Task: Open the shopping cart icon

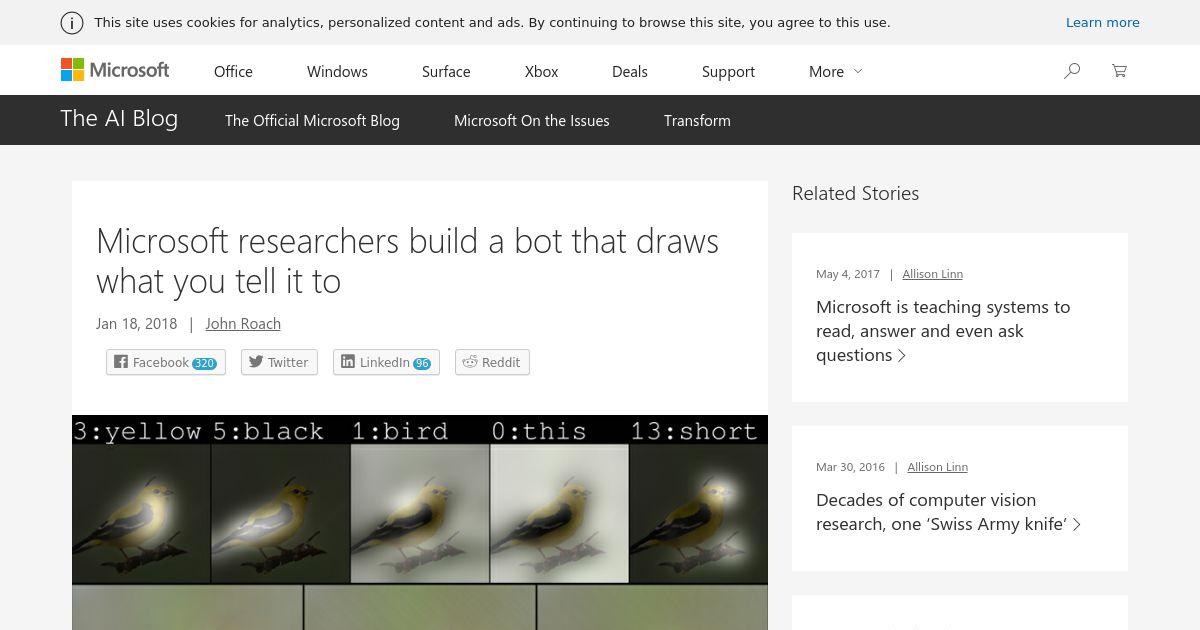Action: [1119, 71]
